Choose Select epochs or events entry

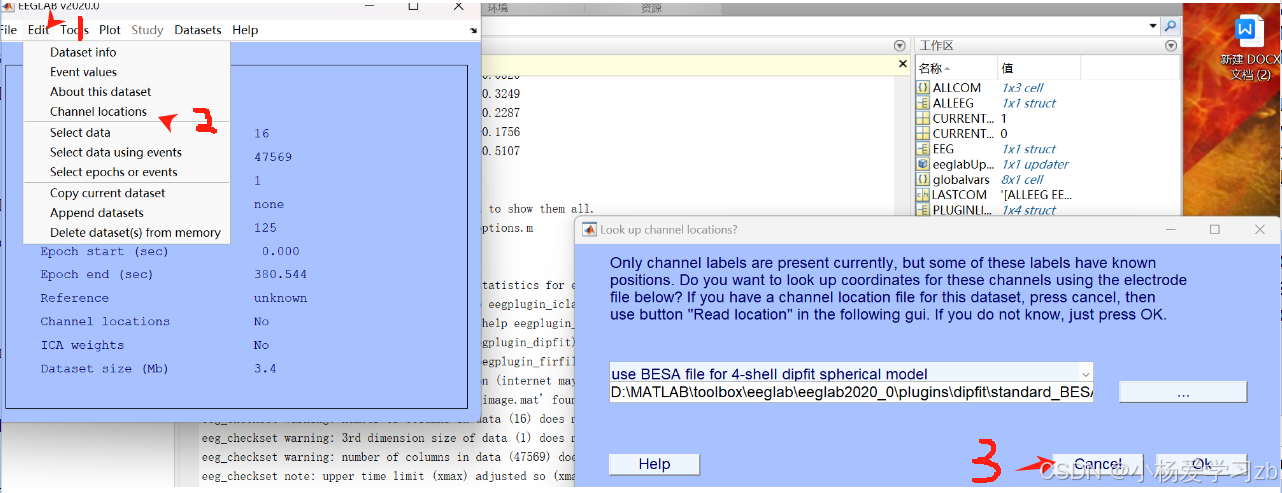point(126,173)
